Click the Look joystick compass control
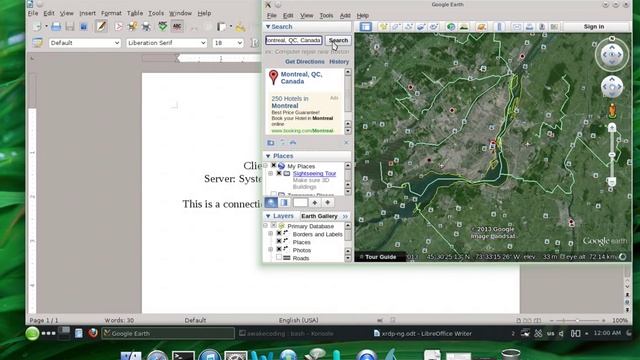Image resolution: width=640 pixels, height=360 pixels. point(611,55)
